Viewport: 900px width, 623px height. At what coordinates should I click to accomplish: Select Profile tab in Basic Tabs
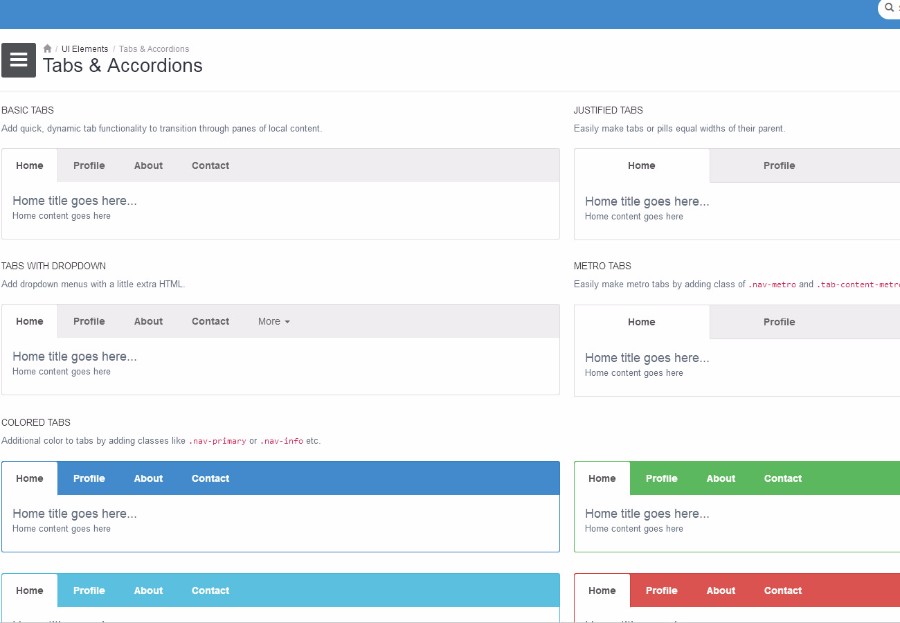pos(89,166)
